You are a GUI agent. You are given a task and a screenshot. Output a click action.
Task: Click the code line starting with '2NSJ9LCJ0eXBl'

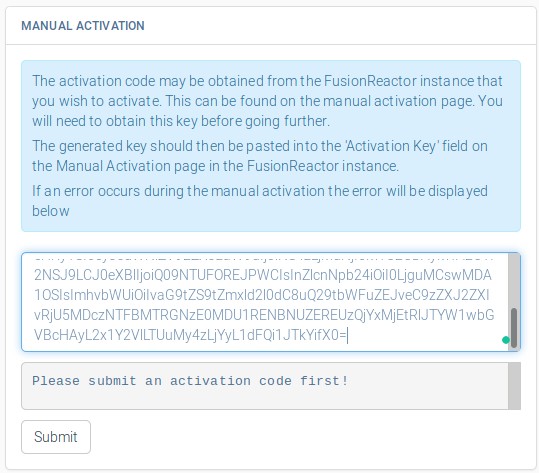click(x=263, y=275)
